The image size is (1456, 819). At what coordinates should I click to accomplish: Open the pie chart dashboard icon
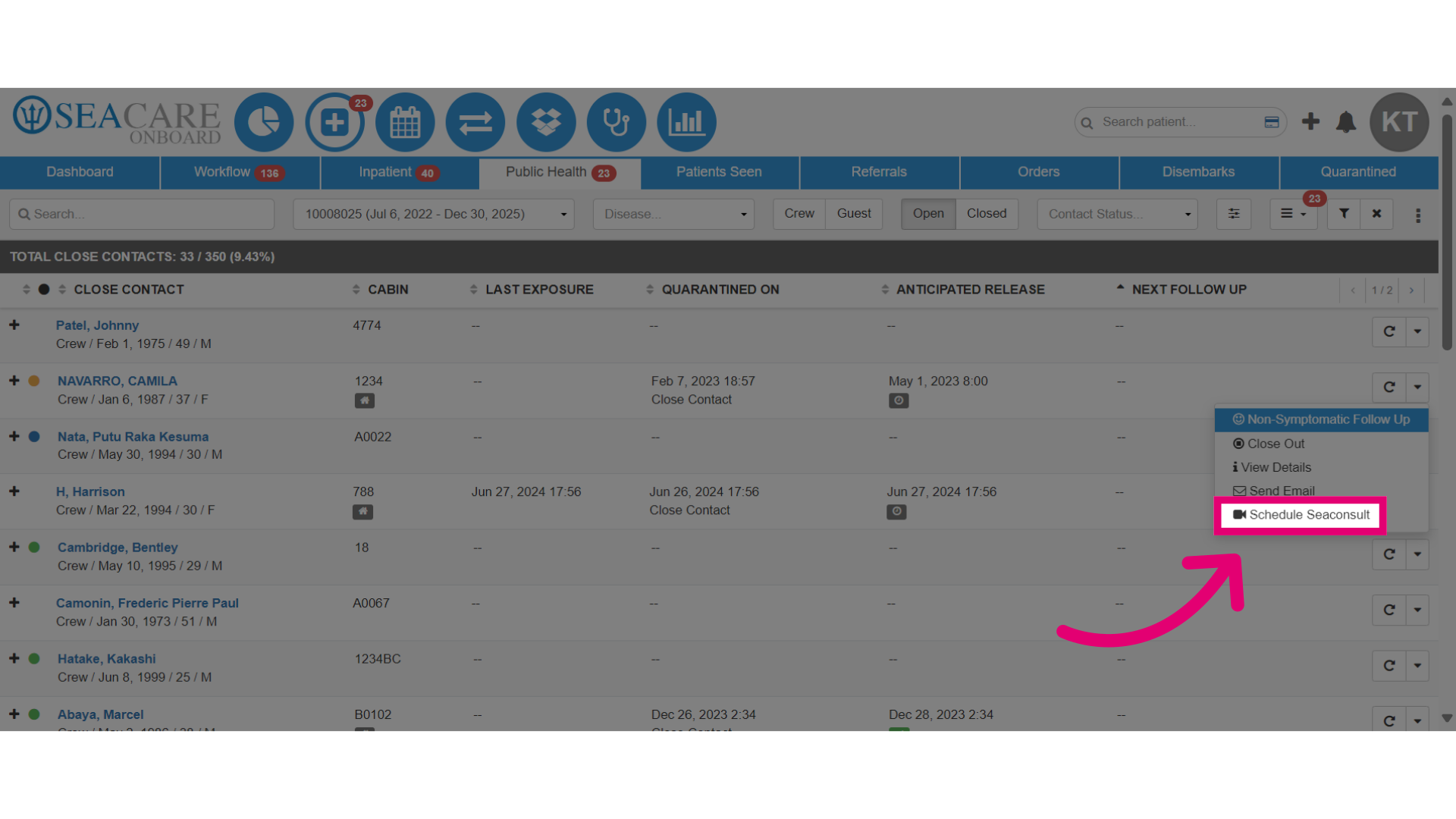pos(264,122)
